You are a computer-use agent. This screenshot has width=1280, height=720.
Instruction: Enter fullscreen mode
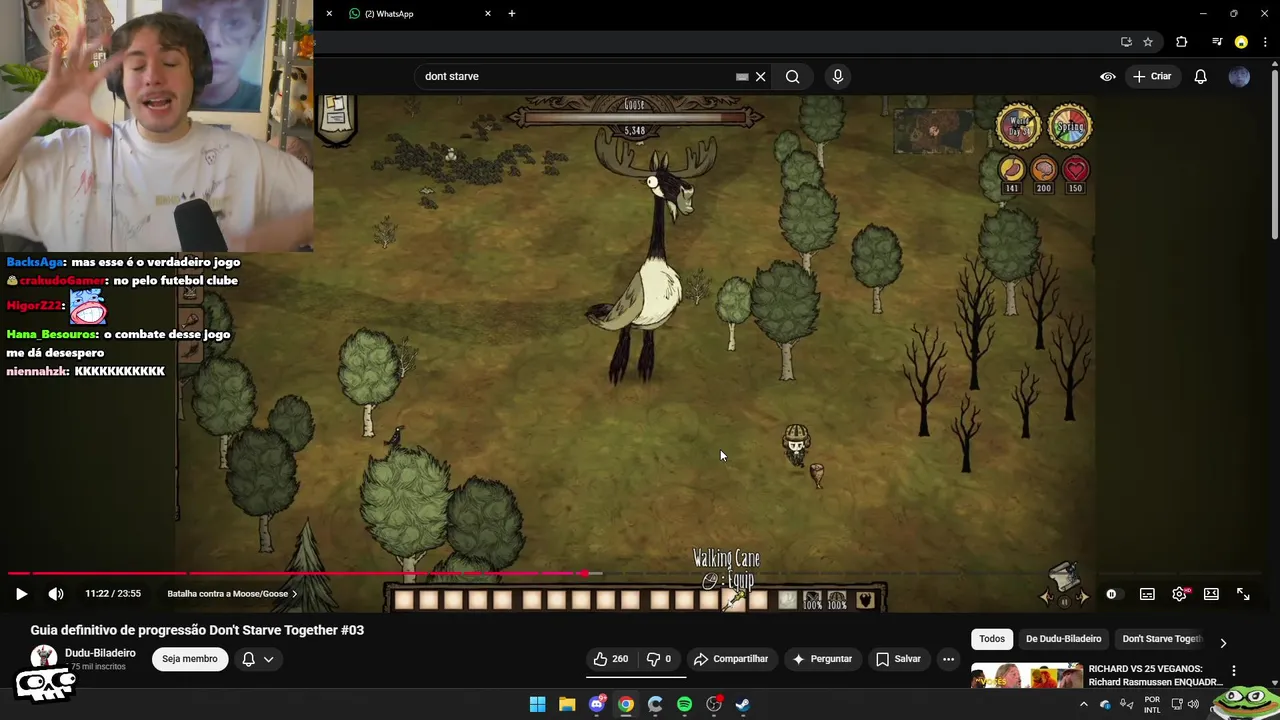[1243, 594]
